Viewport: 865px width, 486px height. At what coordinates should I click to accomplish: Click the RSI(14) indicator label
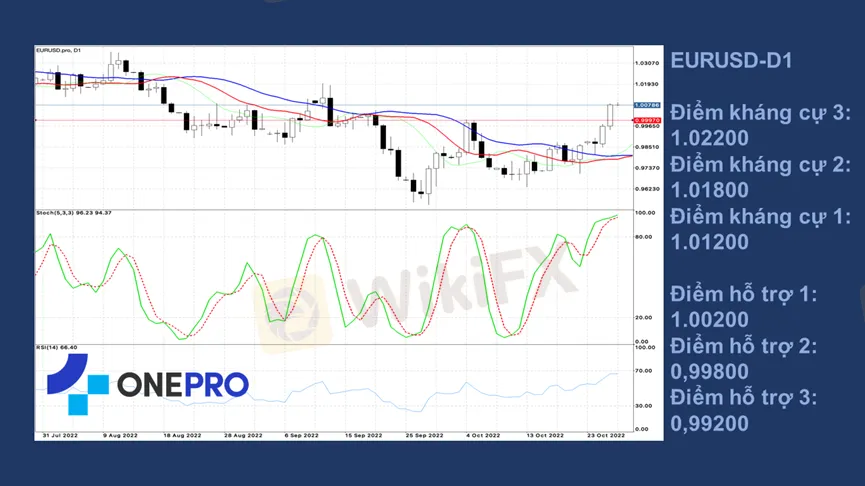(56, 347)
